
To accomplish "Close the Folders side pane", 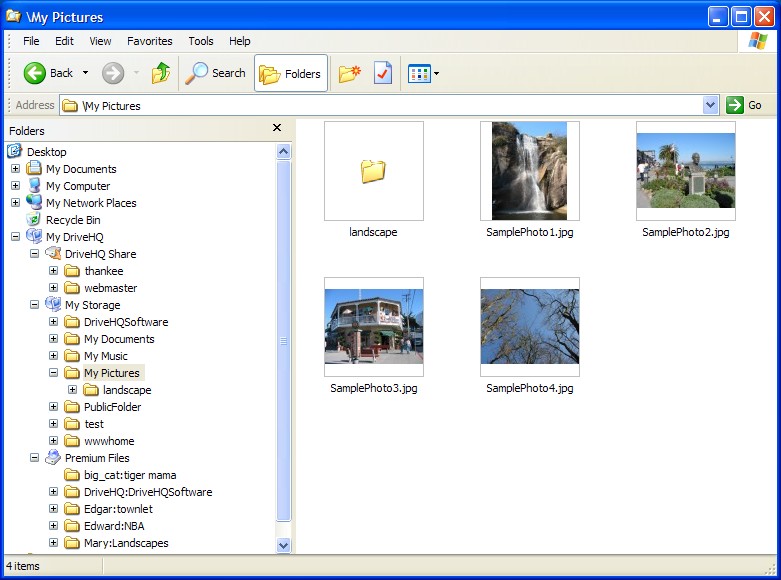I will click(x=277, y=128).
